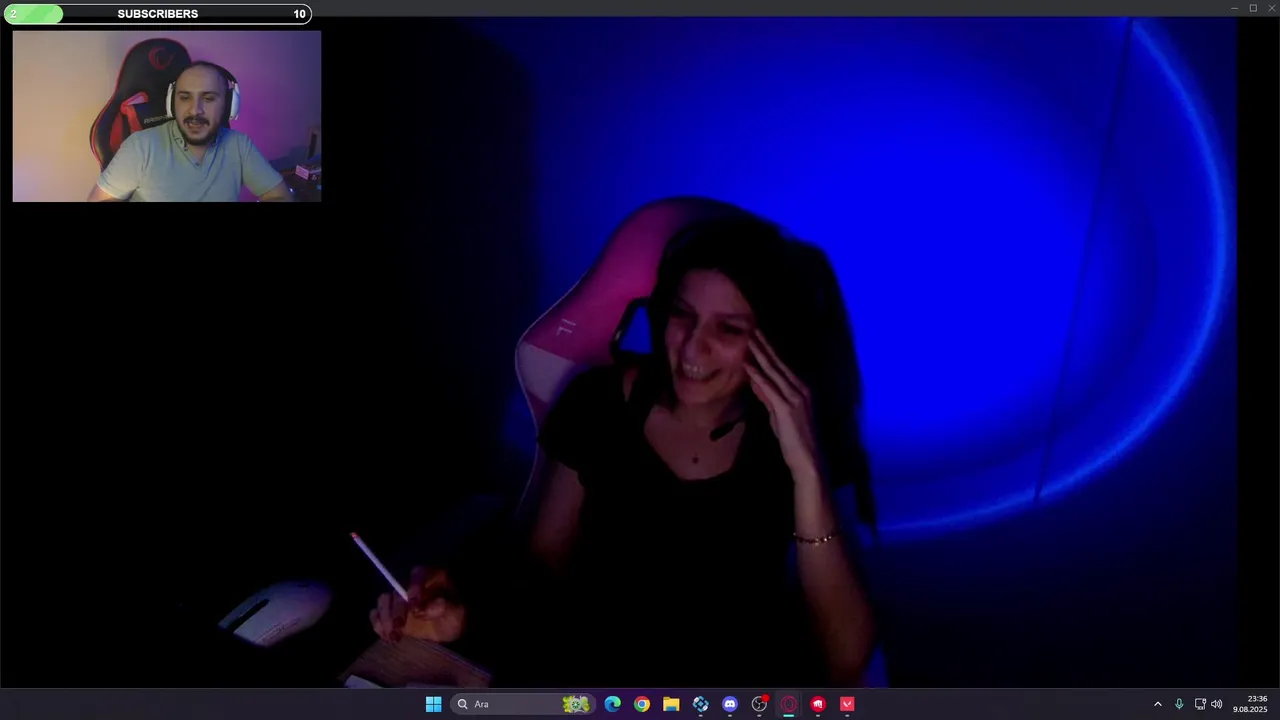Viewport: 1280px width, 720px height.
Task: Launch Google Chrome from taskbar
Action: [642, 704]
